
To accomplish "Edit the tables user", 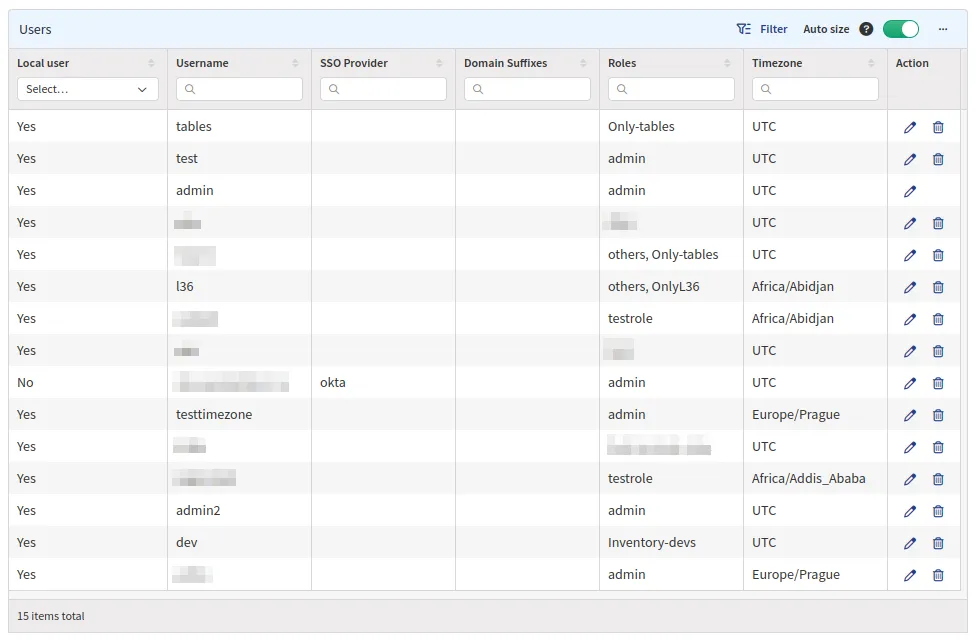I will 909,127.
